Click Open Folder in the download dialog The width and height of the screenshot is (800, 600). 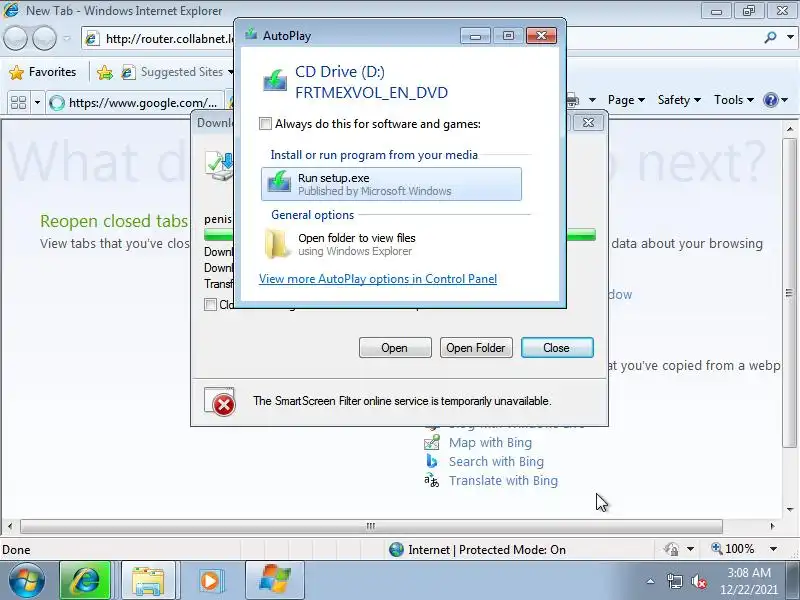[476, 347]
